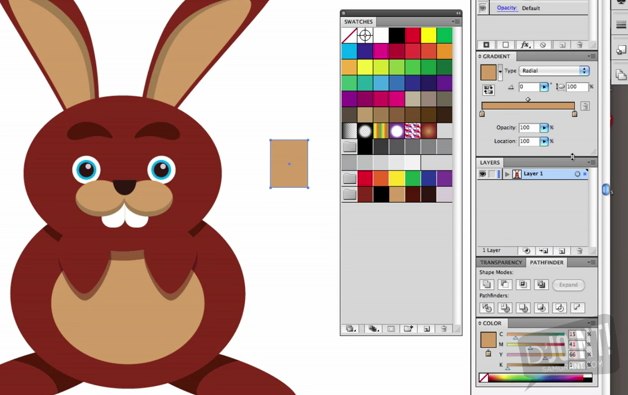This screenshot has height=395, width=628.
Task: Expand Layer 1 disclosure triangle
Action: 507,174
